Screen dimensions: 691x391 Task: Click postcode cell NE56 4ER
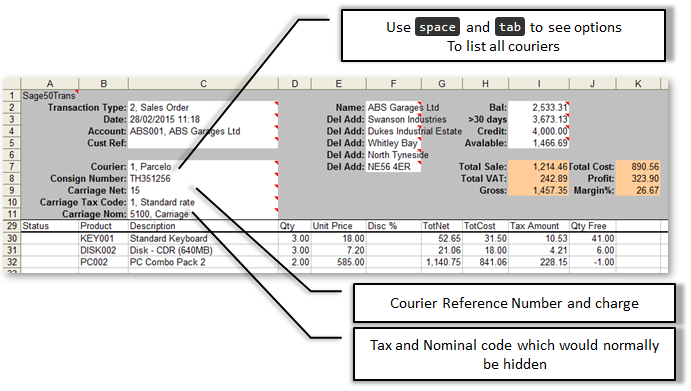coord(394,167)
